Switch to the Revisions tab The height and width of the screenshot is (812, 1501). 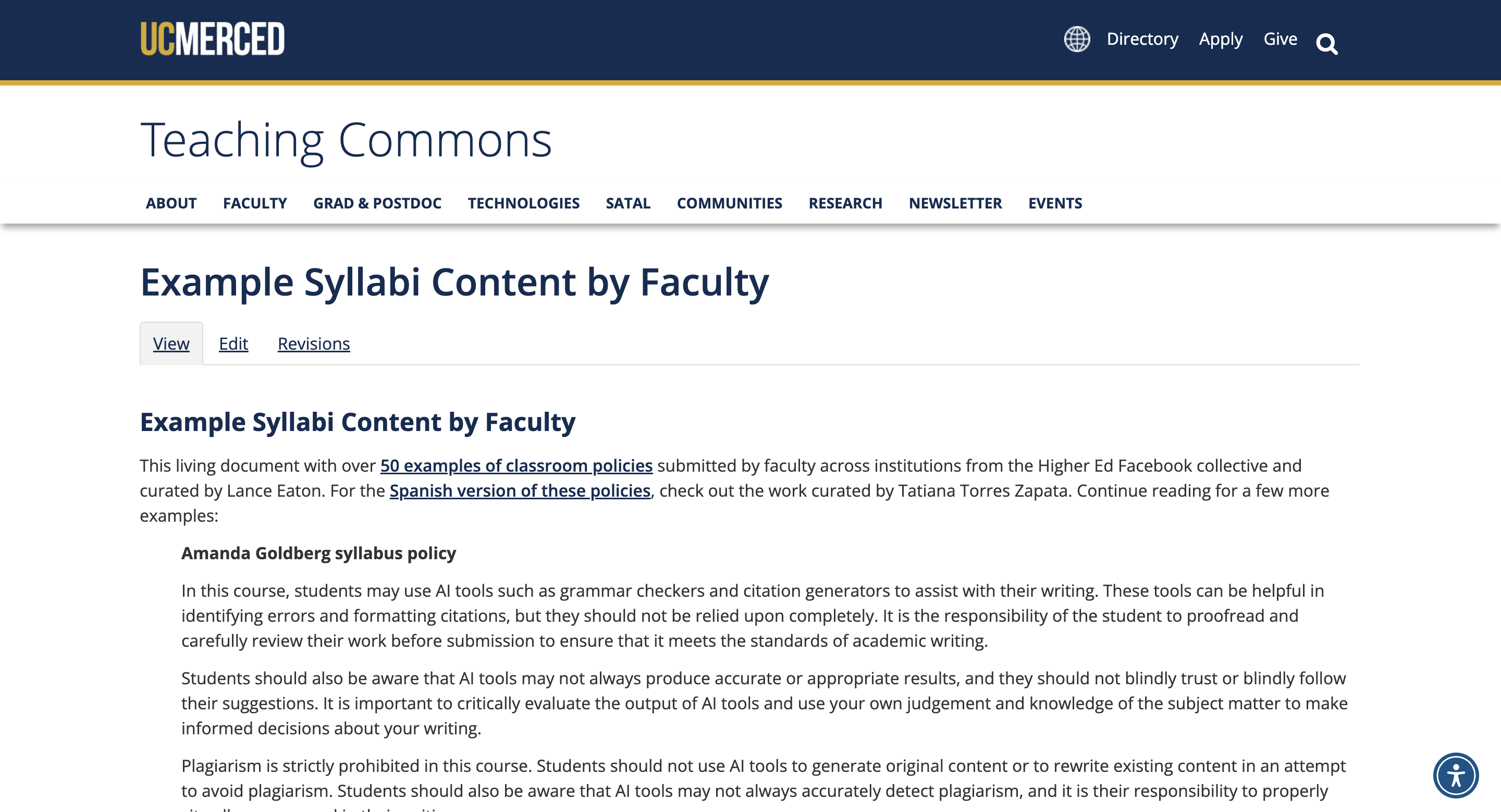tap(313, 343)
